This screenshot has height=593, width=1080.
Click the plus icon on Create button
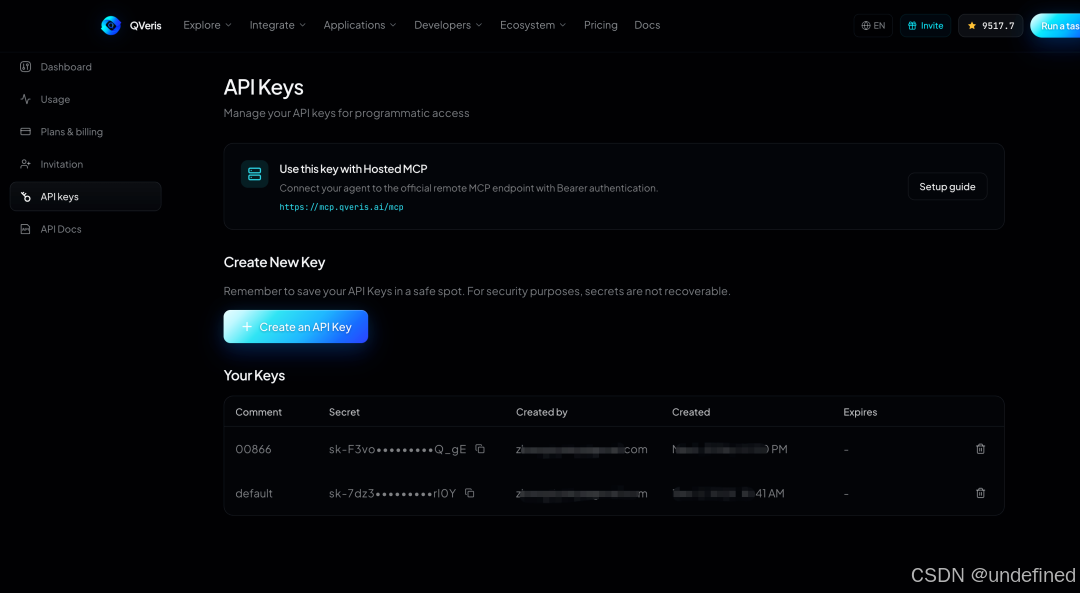tap(247, 326)
